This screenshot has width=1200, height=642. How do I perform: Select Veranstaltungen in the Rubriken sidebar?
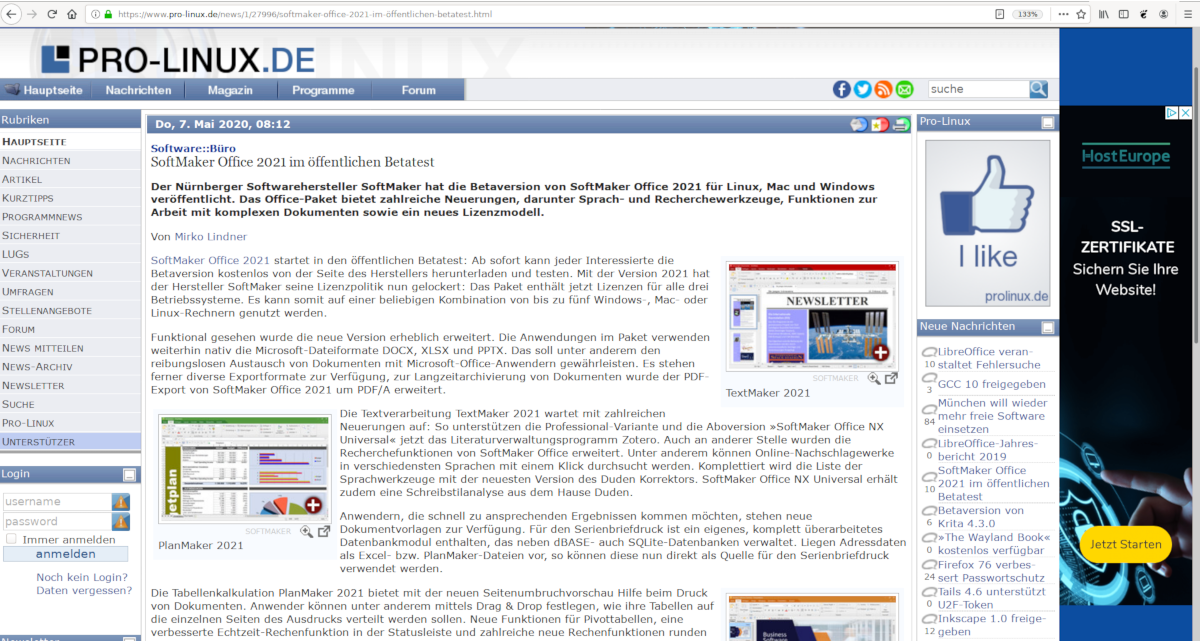(x=70, y=273)
